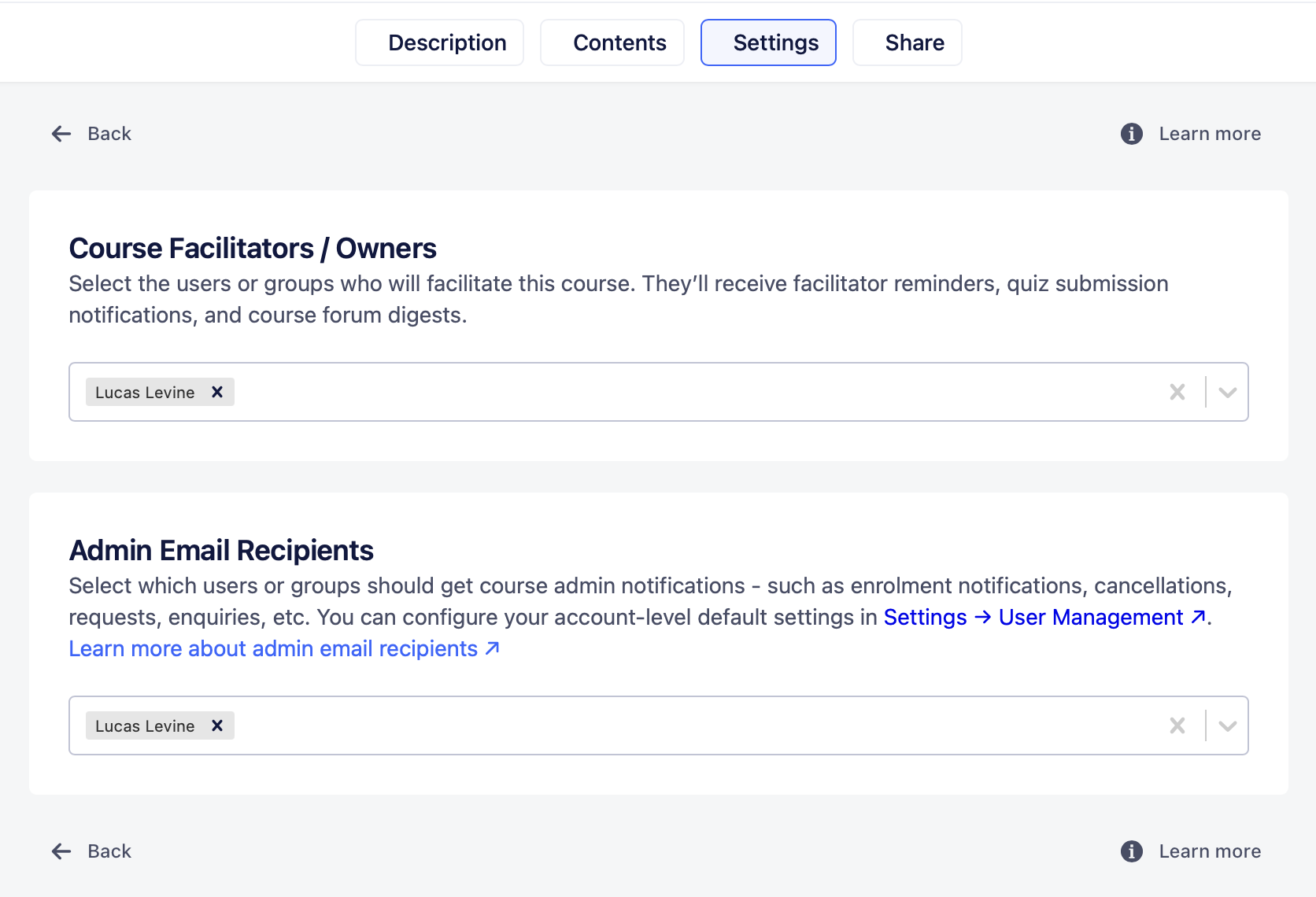
Task: Remove Lucas Levine from Admin Email Recipients
Action: [x=217, y=725]
